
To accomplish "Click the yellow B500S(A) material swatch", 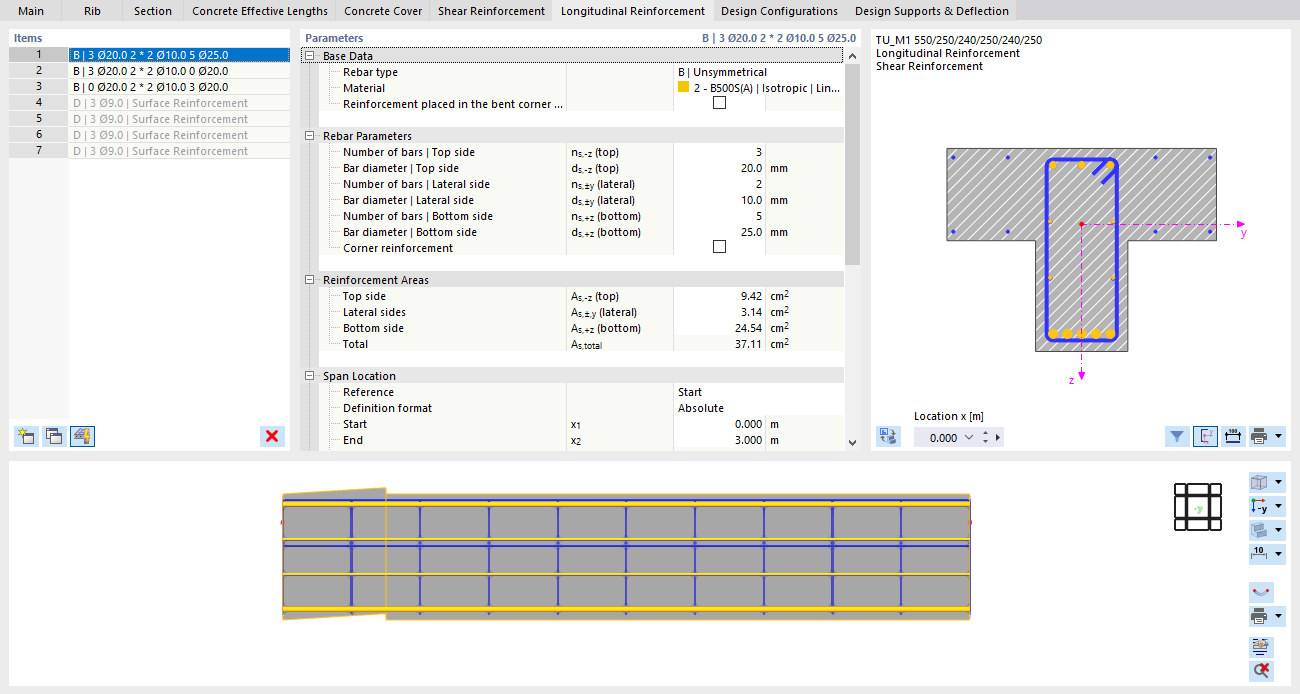I will point(684,88).
